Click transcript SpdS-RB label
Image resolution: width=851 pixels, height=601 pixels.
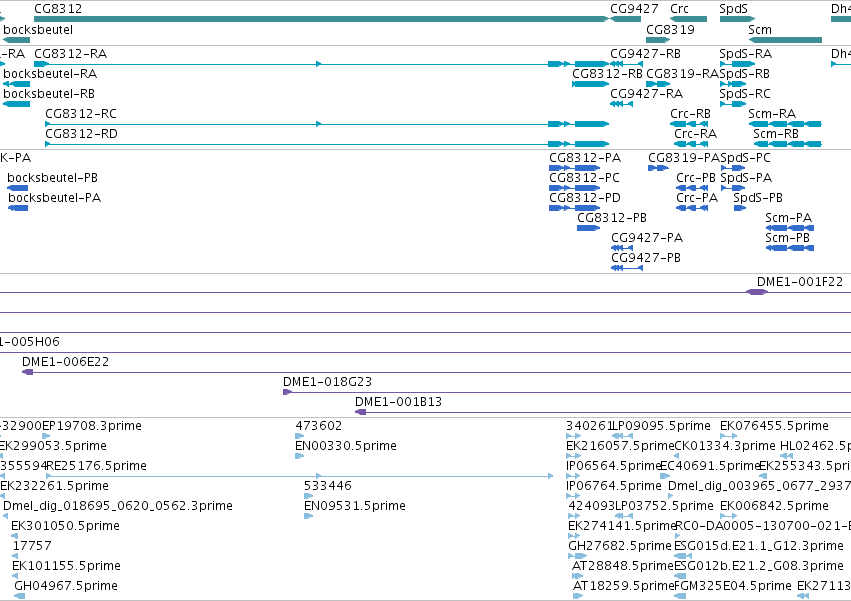tap(745, 74)
